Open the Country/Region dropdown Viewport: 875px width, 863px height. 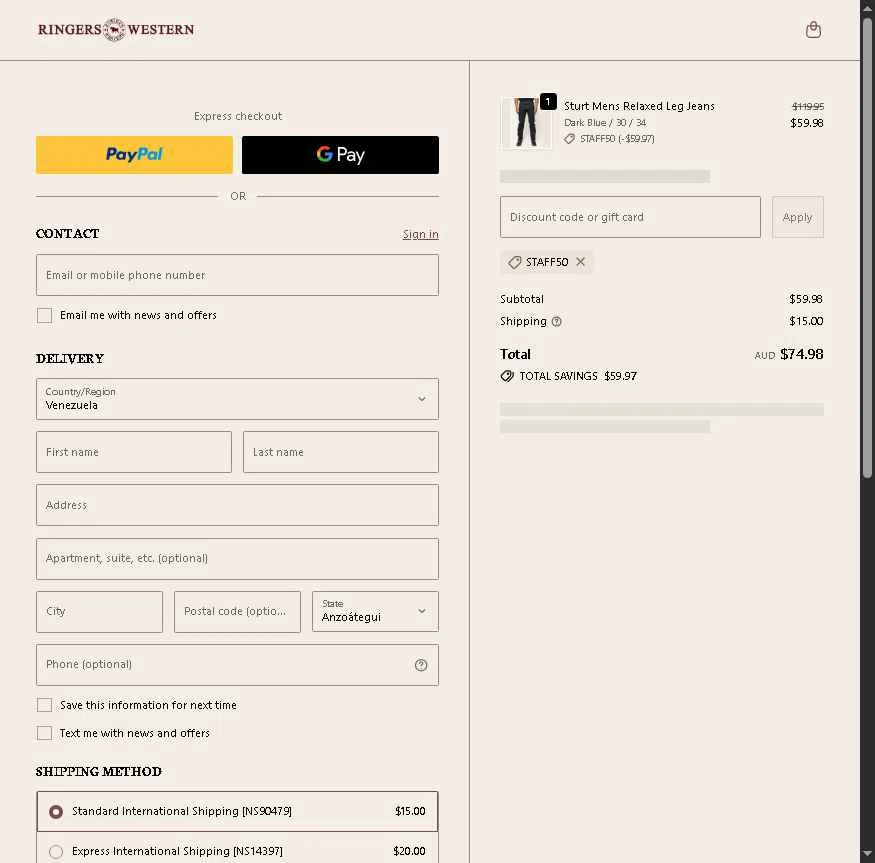point(237,399)
